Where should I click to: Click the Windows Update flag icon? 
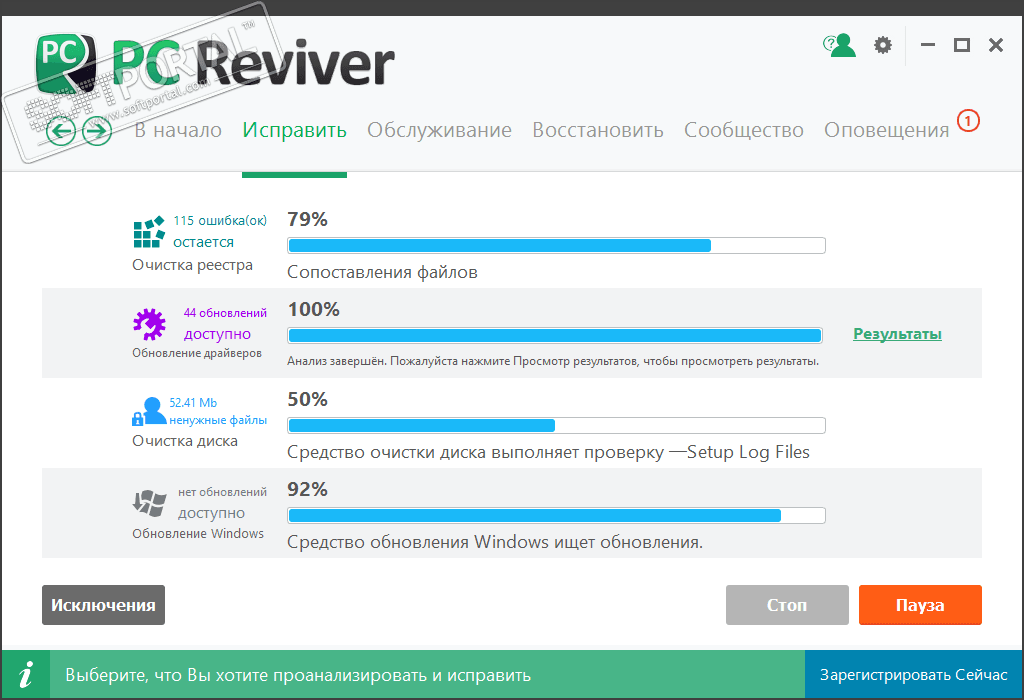[150, 503]
